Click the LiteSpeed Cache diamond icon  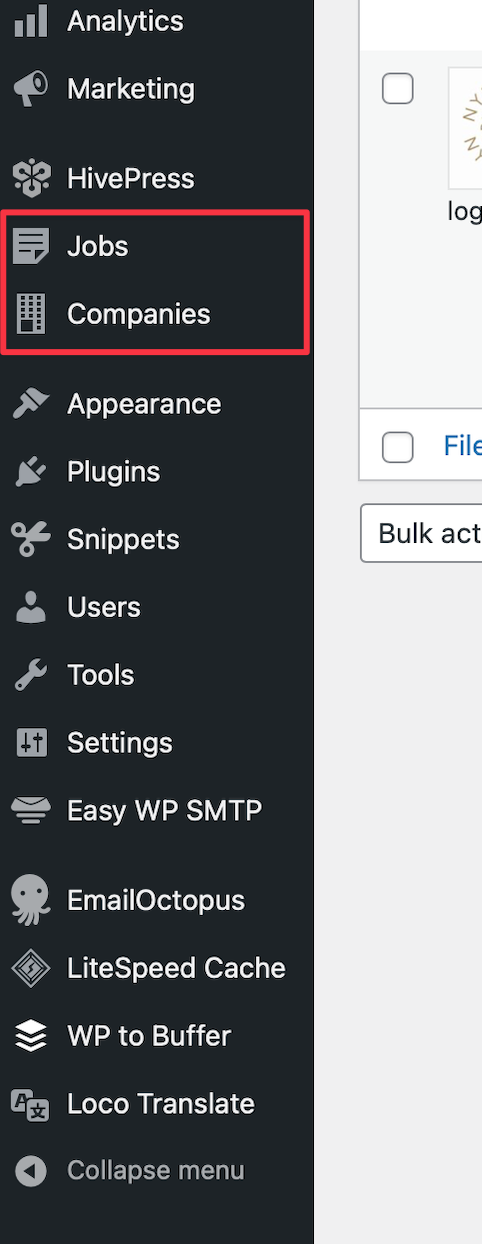pos(31,968)
